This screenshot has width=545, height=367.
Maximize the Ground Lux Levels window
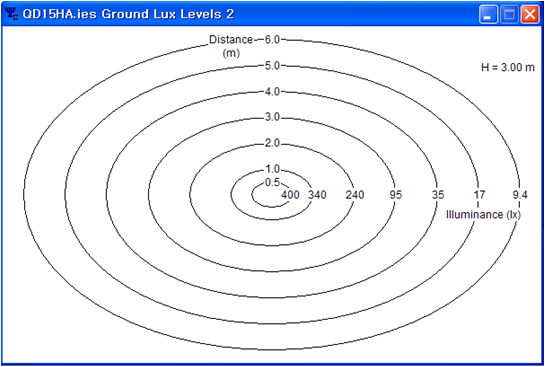[509, 15]
